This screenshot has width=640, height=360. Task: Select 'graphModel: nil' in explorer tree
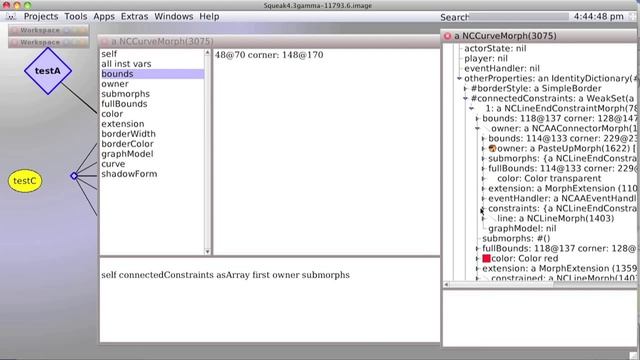[x=522, y=229]
